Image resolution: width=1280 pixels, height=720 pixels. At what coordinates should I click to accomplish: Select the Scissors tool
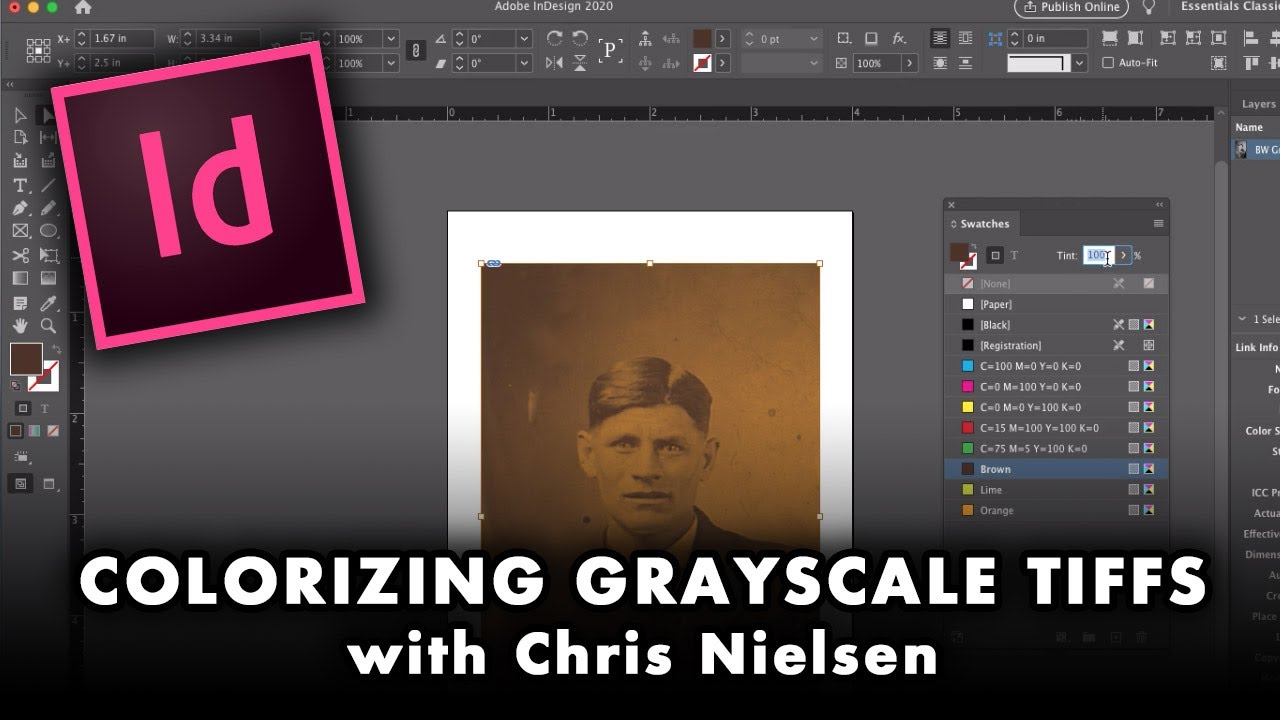click(x=20, y=254)
